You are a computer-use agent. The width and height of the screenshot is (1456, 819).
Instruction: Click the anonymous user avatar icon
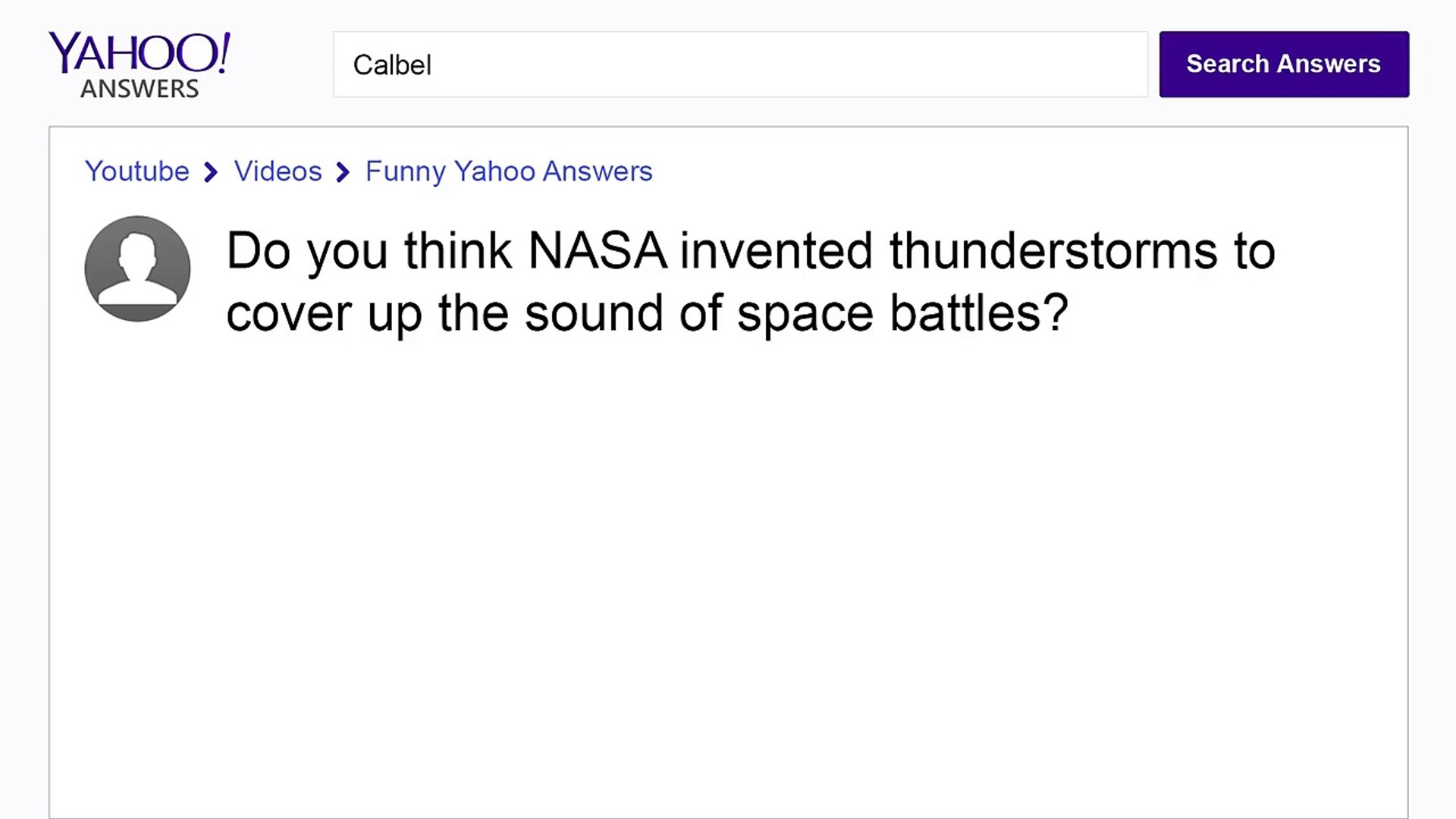point(137,268)
